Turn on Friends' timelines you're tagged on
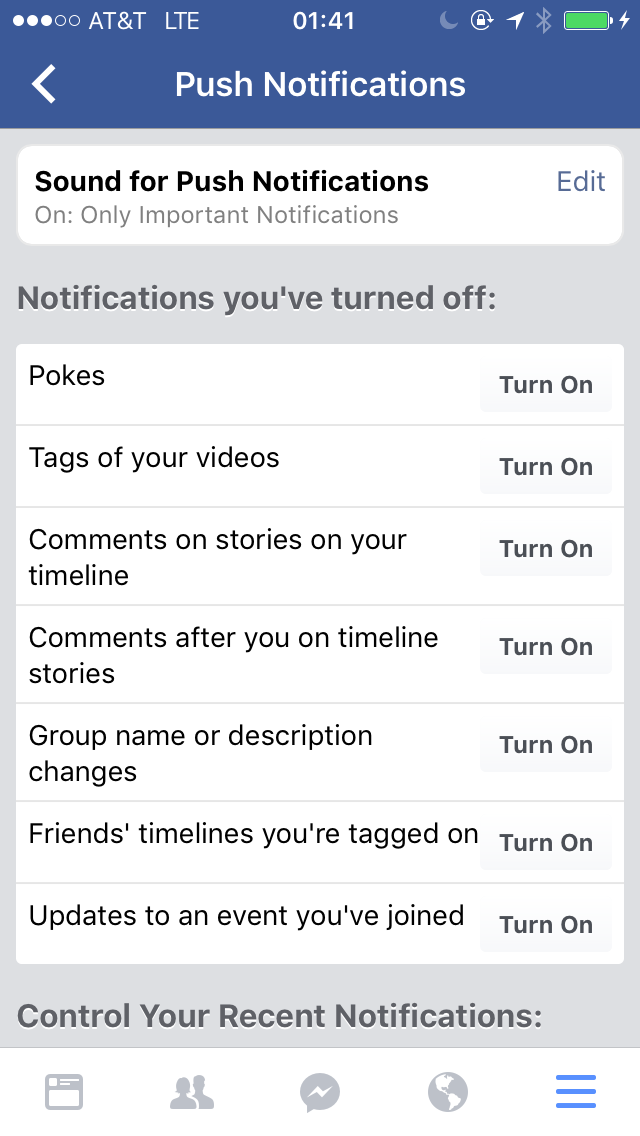The width and height of the screenshot is (640, 1136). click(546, 843)
